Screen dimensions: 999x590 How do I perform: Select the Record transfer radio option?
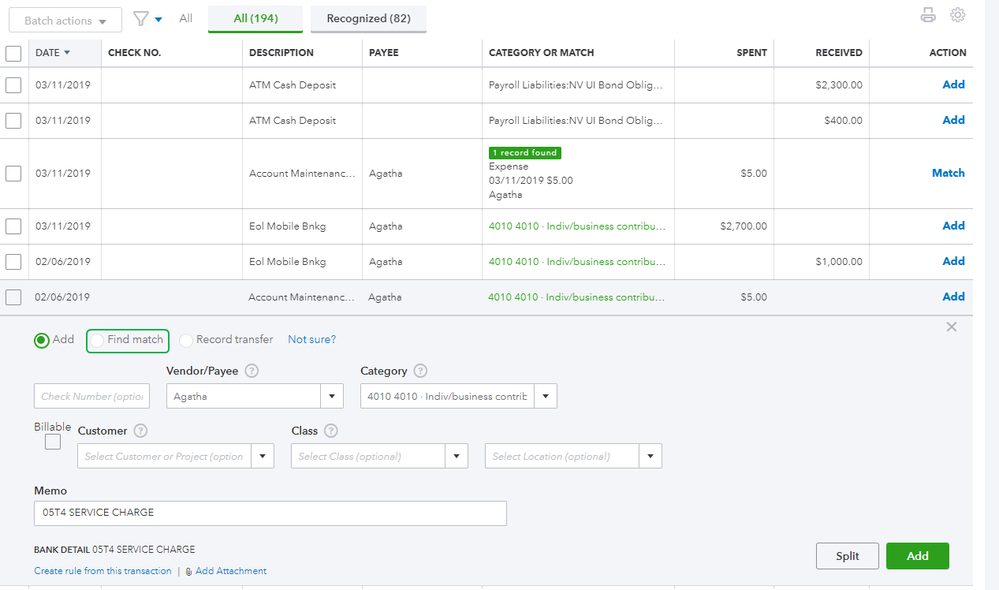pyautogui.click(x=186, y=340)
